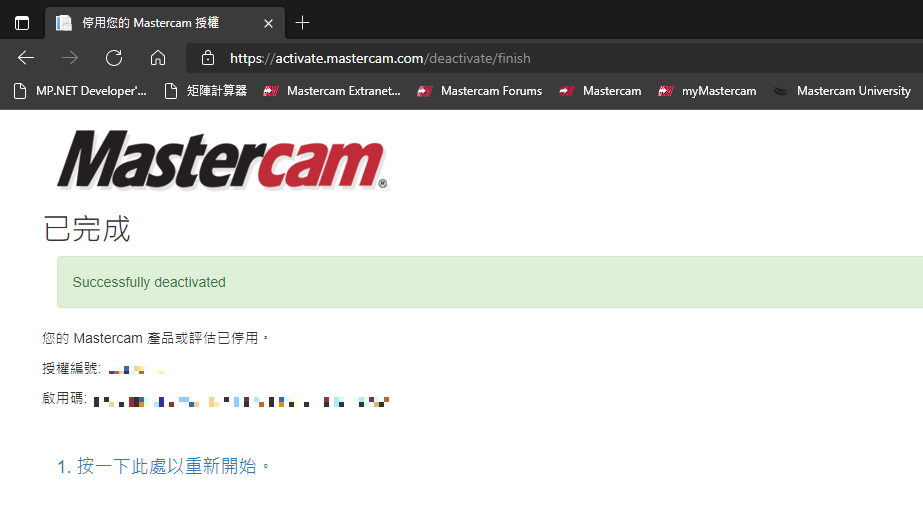Refresh the current page

tap(114, 58)
